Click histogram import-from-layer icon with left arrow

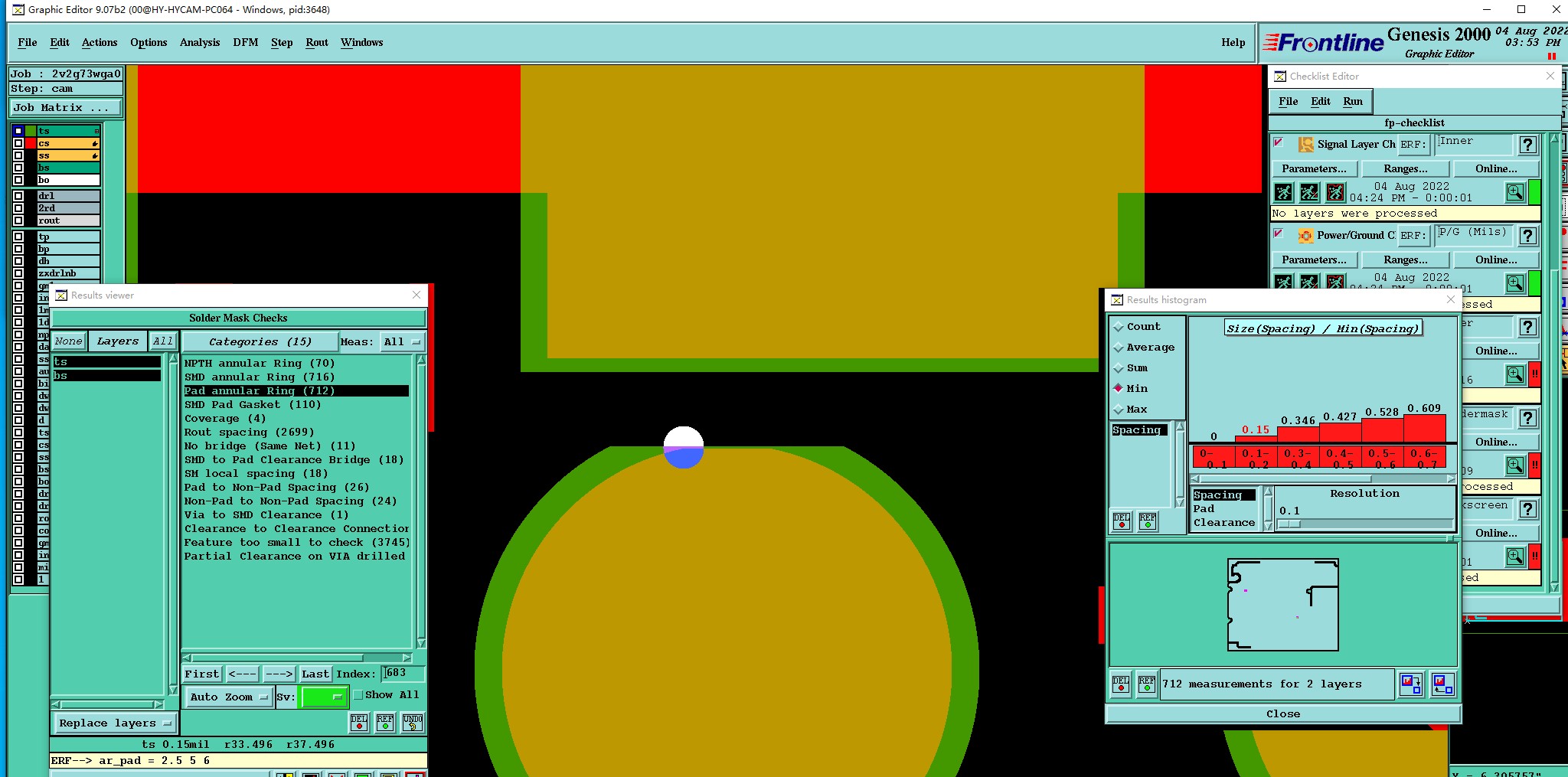(1442, 684)
